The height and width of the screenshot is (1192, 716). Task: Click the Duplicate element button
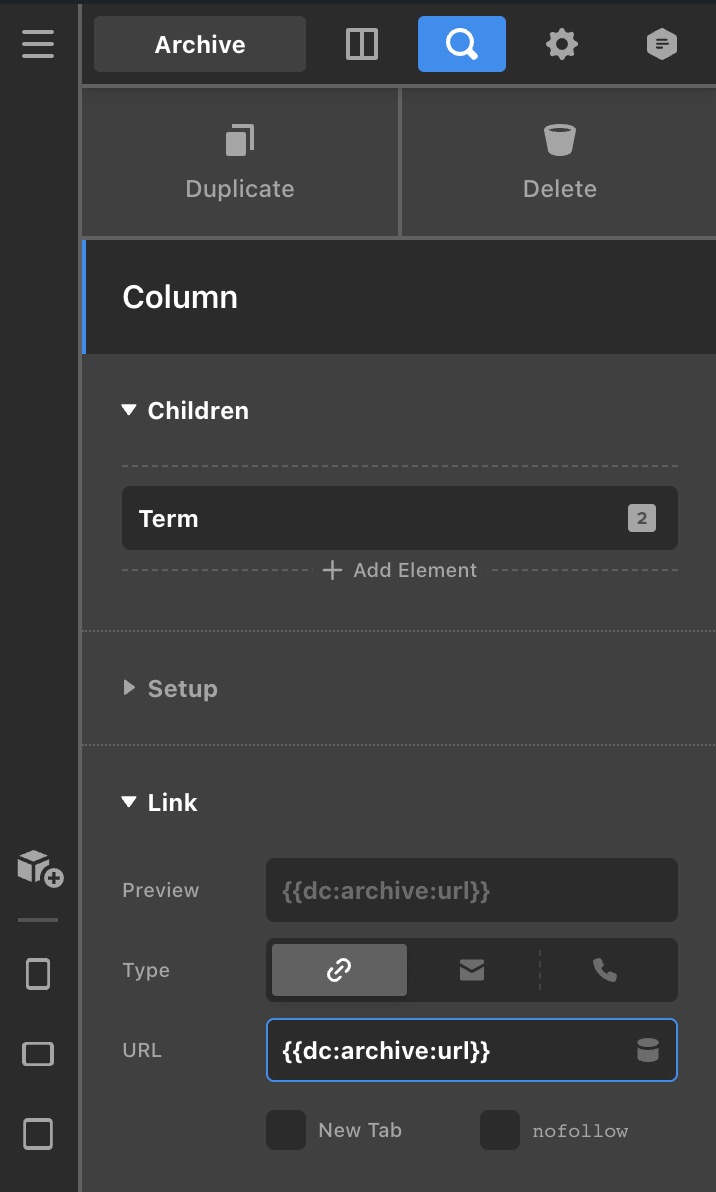[x=240, y=162]
